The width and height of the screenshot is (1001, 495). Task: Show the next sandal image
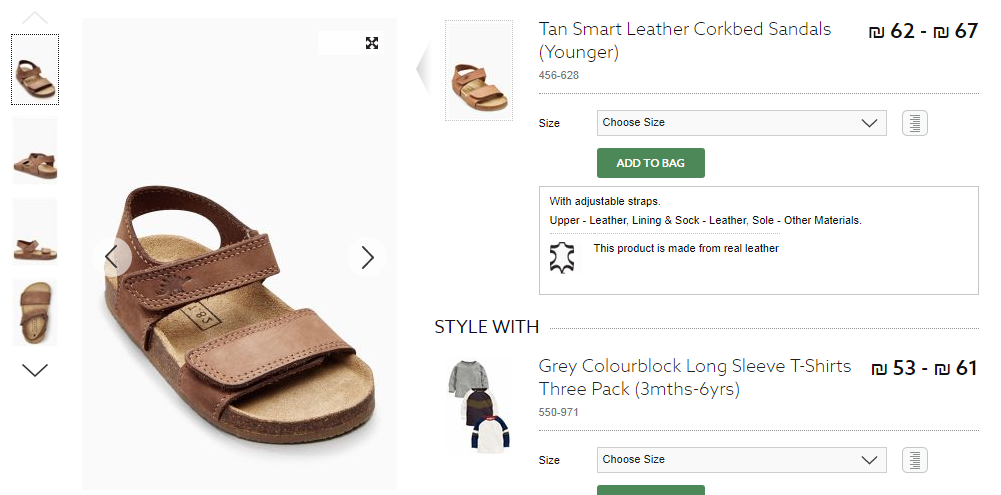click(x=367, y=257)
